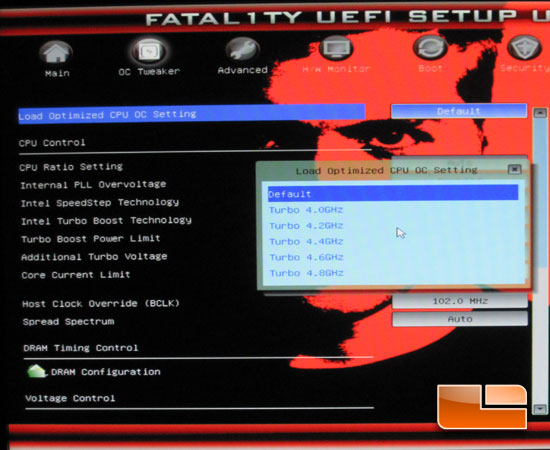Select Additional Turbo Voltage row
The width and height of the screenshot is (550, 450).
pos(94,257)
